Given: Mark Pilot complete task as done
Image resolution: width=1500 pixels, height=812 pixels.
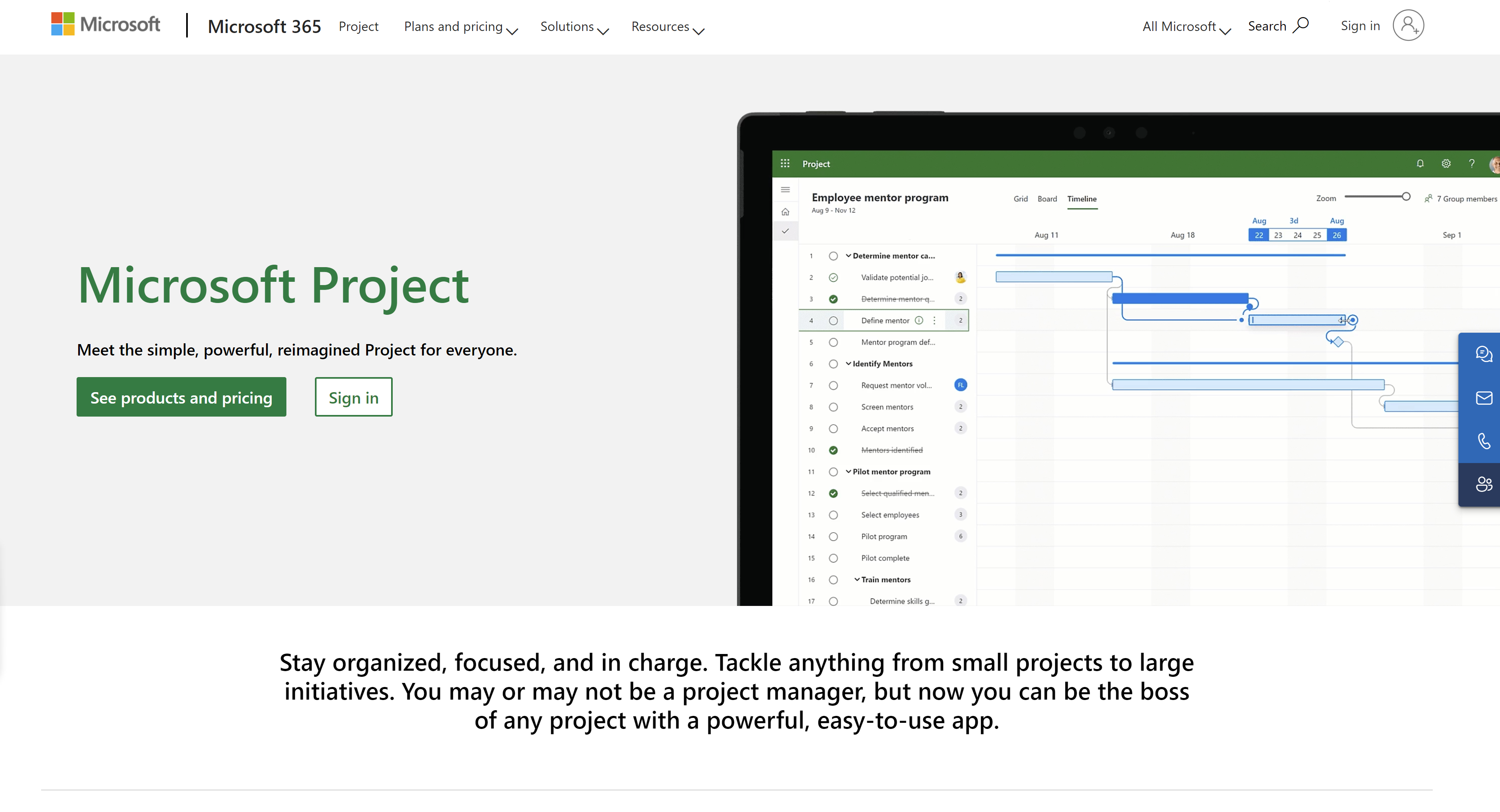Looking at the screenshot, I should click(x=833, y=558).
